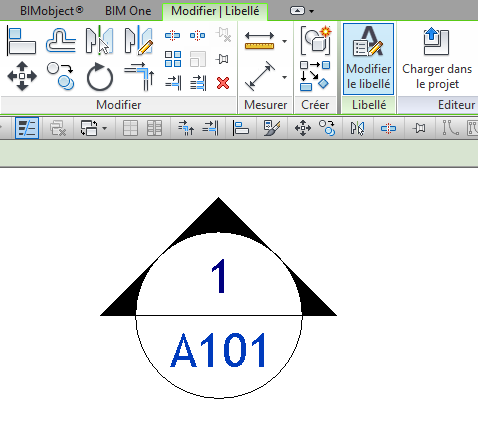Click the Align icon in quick toolbar
This screenshot has width=478, height=424.
[x=241, y=128]
